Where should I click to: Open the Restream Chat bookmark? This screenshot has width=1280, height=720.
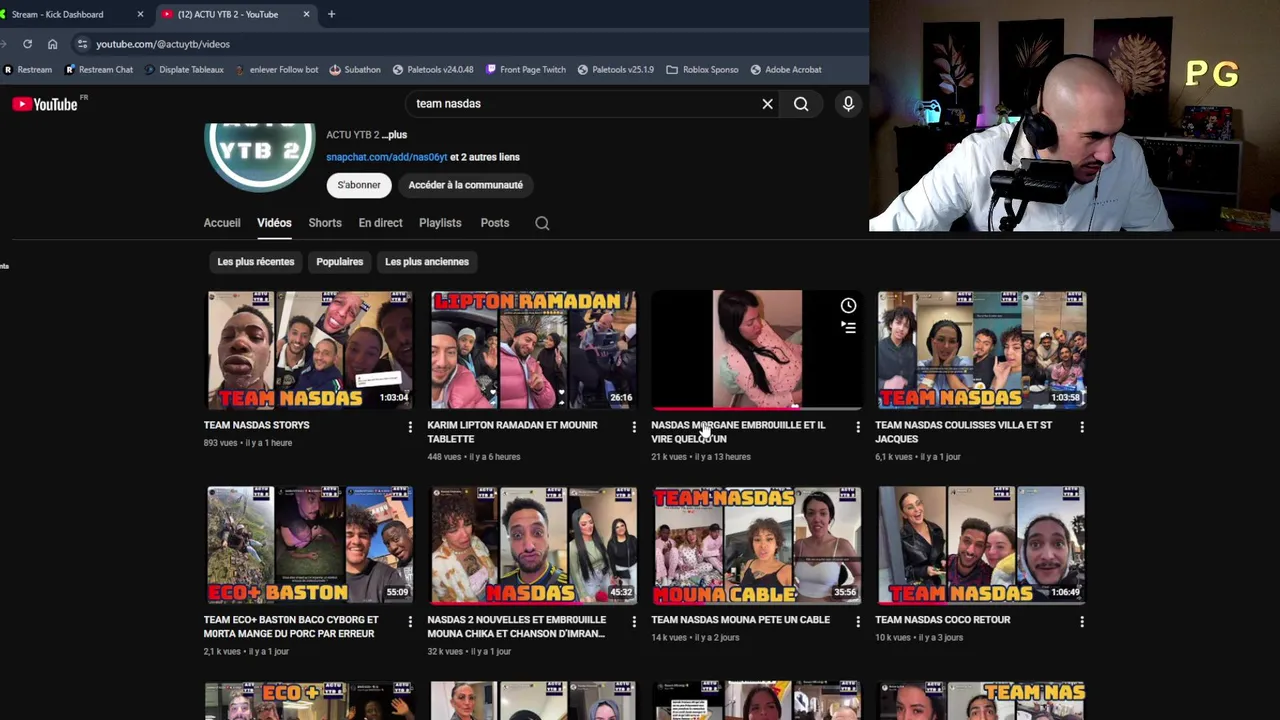click(x=99, y=70)
